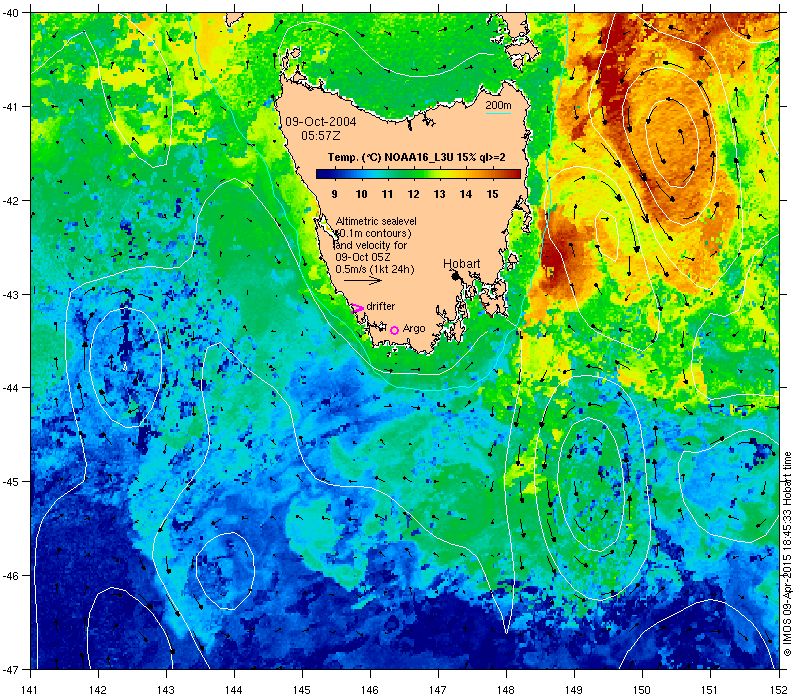Click the color bar tick label '11'

387,194
